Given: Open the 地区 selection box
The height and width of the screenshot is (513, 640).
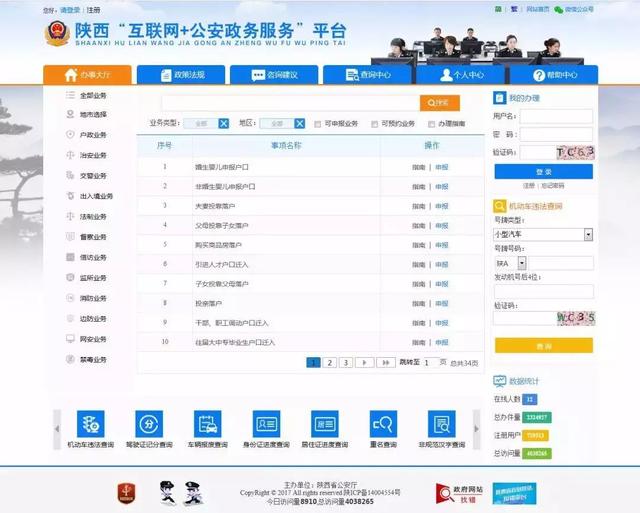Looking at the screenshot, I should tap(277, 123).
